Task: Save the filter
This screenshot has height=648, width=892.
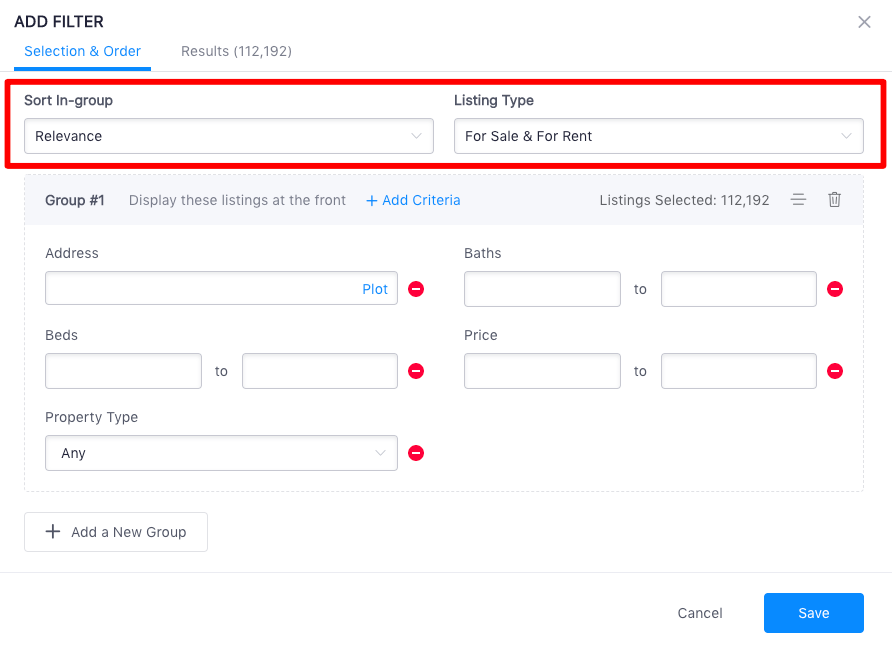Action: pyautogui.click(x=813, y=613)
